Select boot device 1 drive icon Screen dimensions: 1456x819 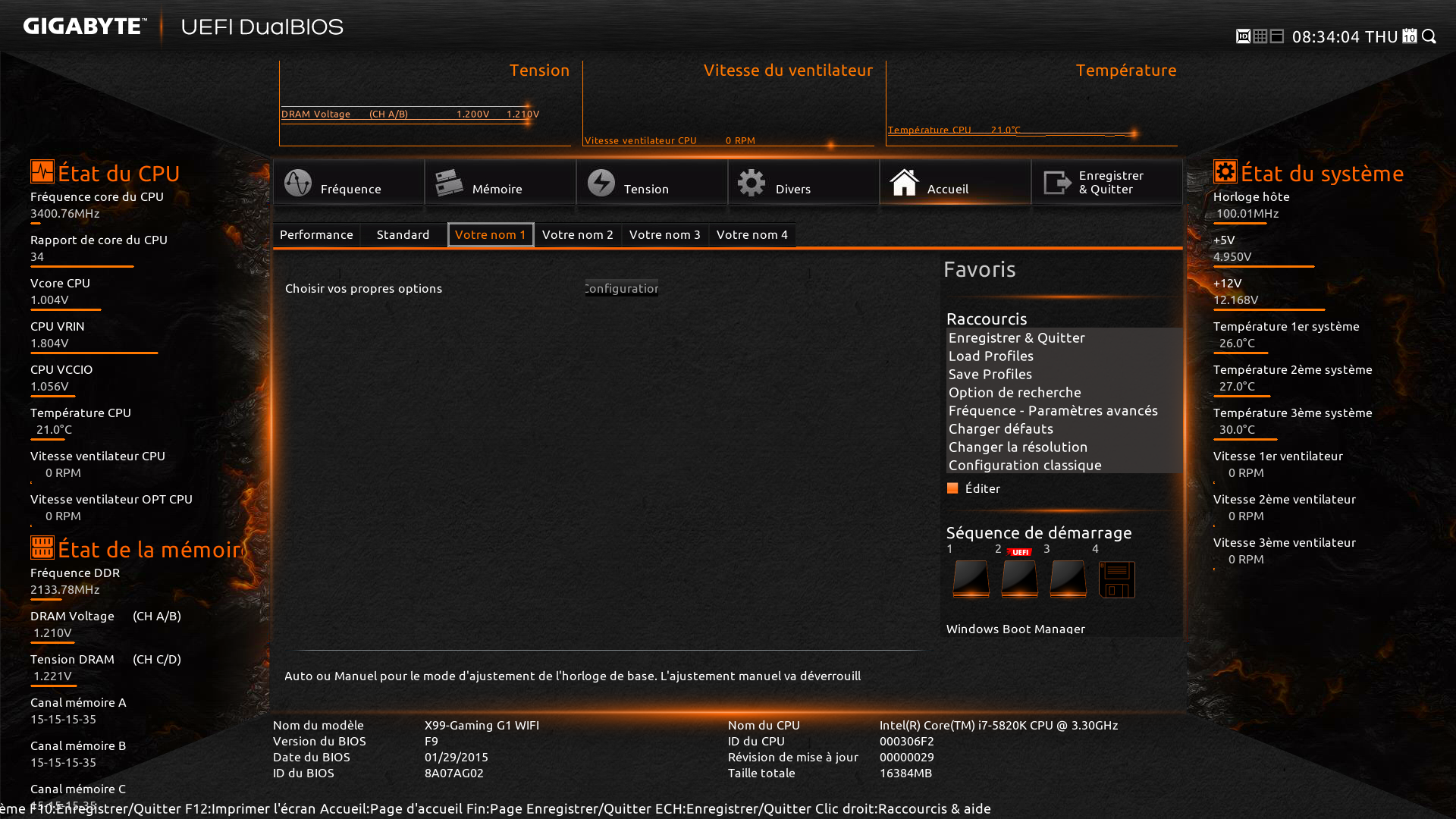pyautogui.click(x=971, y=579)
